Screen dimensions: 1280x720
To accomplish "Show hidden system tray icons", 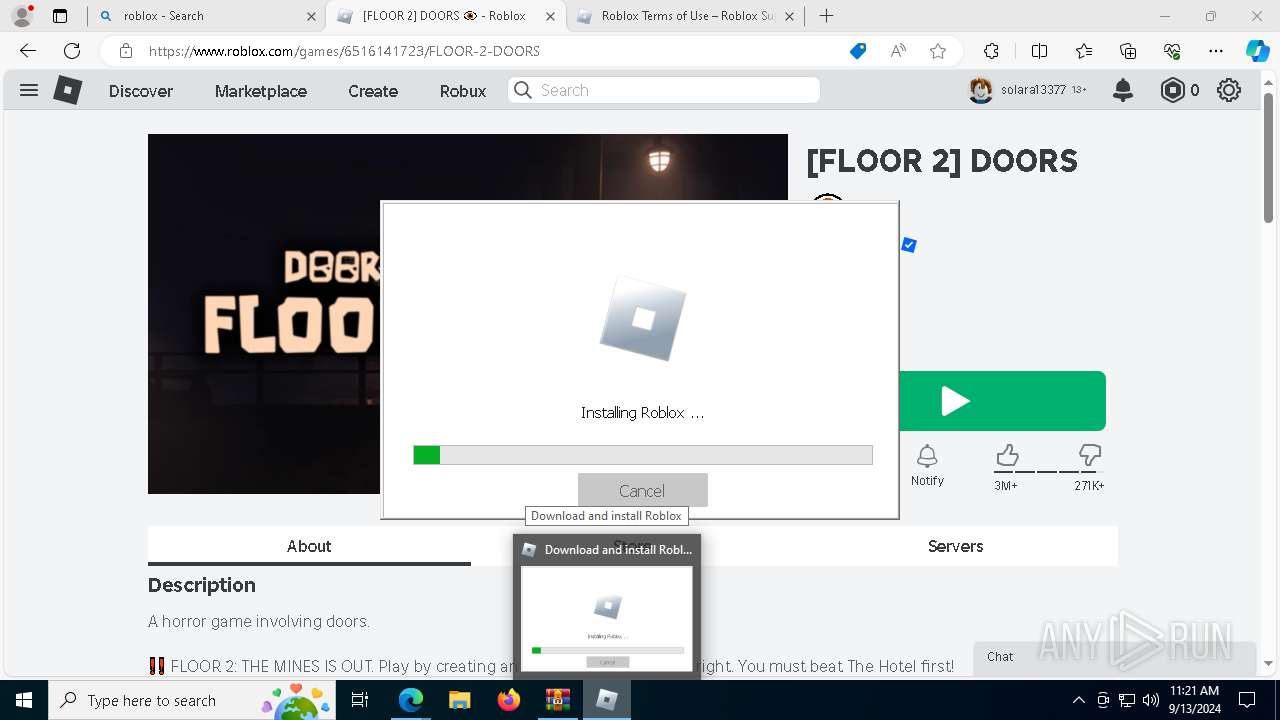I will pos(1078,700).
